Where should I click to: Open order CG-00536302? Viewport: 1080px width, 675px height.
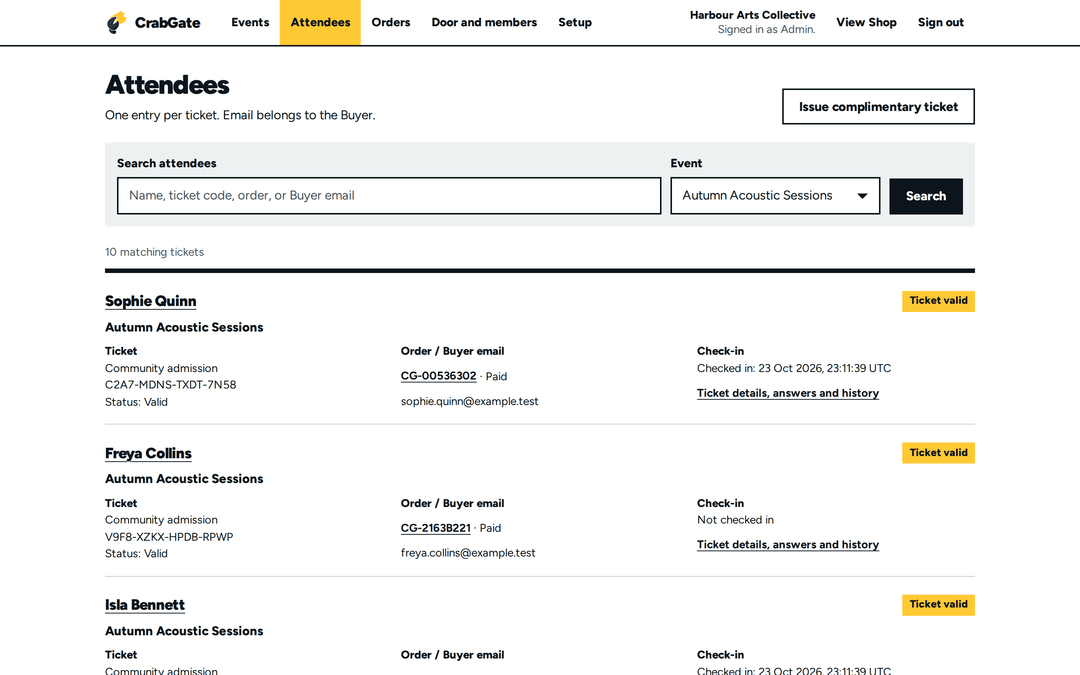click(438, 376)
